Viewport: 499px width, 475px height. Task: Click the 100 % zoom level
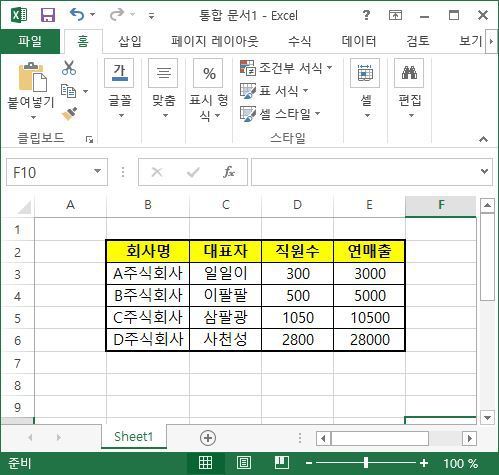(x=461, y=463)
